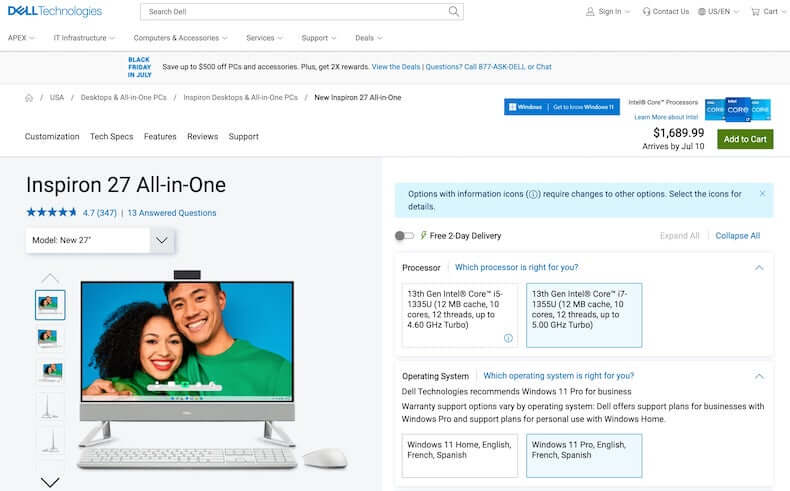Switch to the Tech Specs tab

(111, 136)
